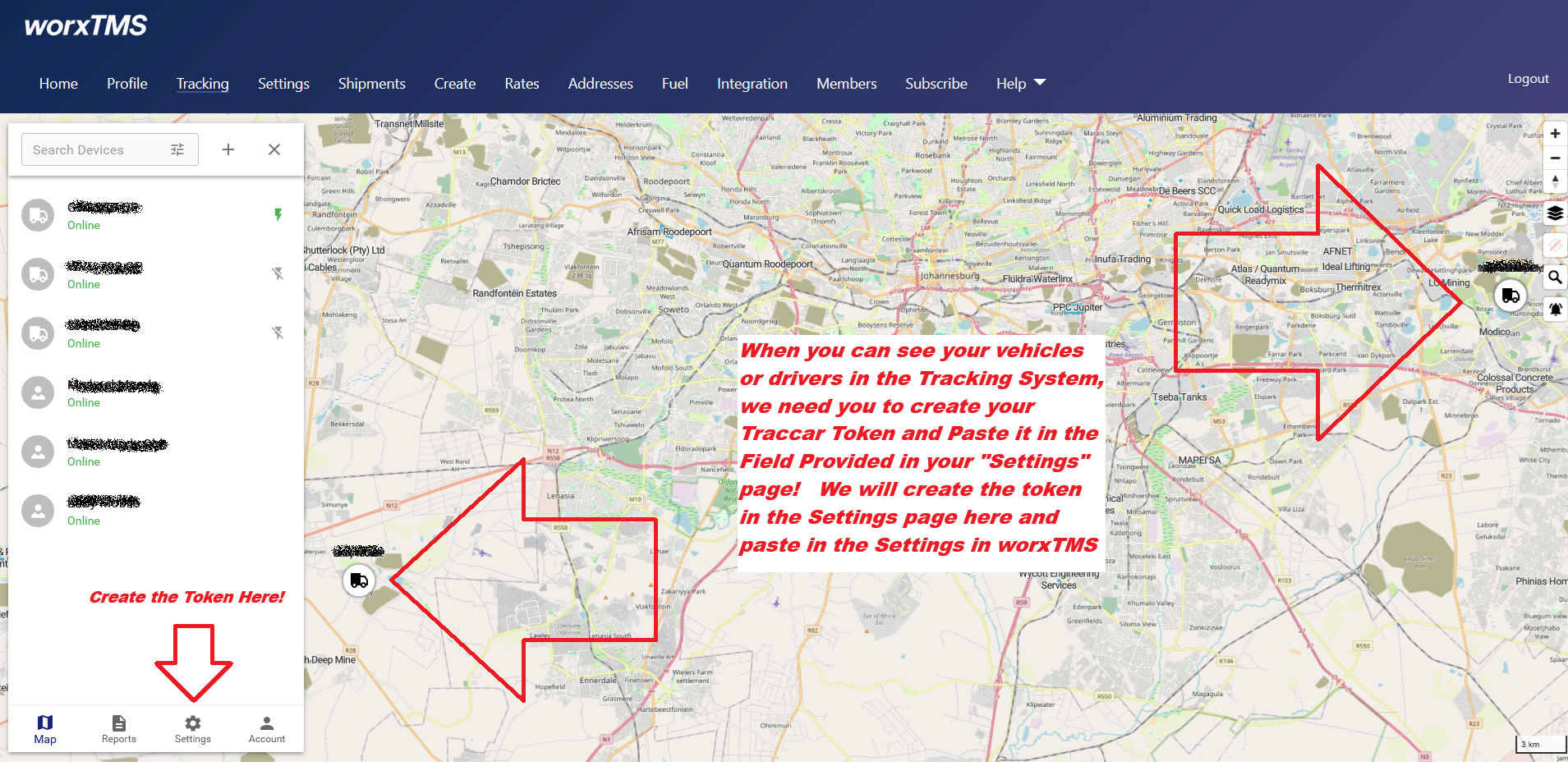Select truck marker near Anzac
1568x780 pixels.
click(x=1511, y=296)
